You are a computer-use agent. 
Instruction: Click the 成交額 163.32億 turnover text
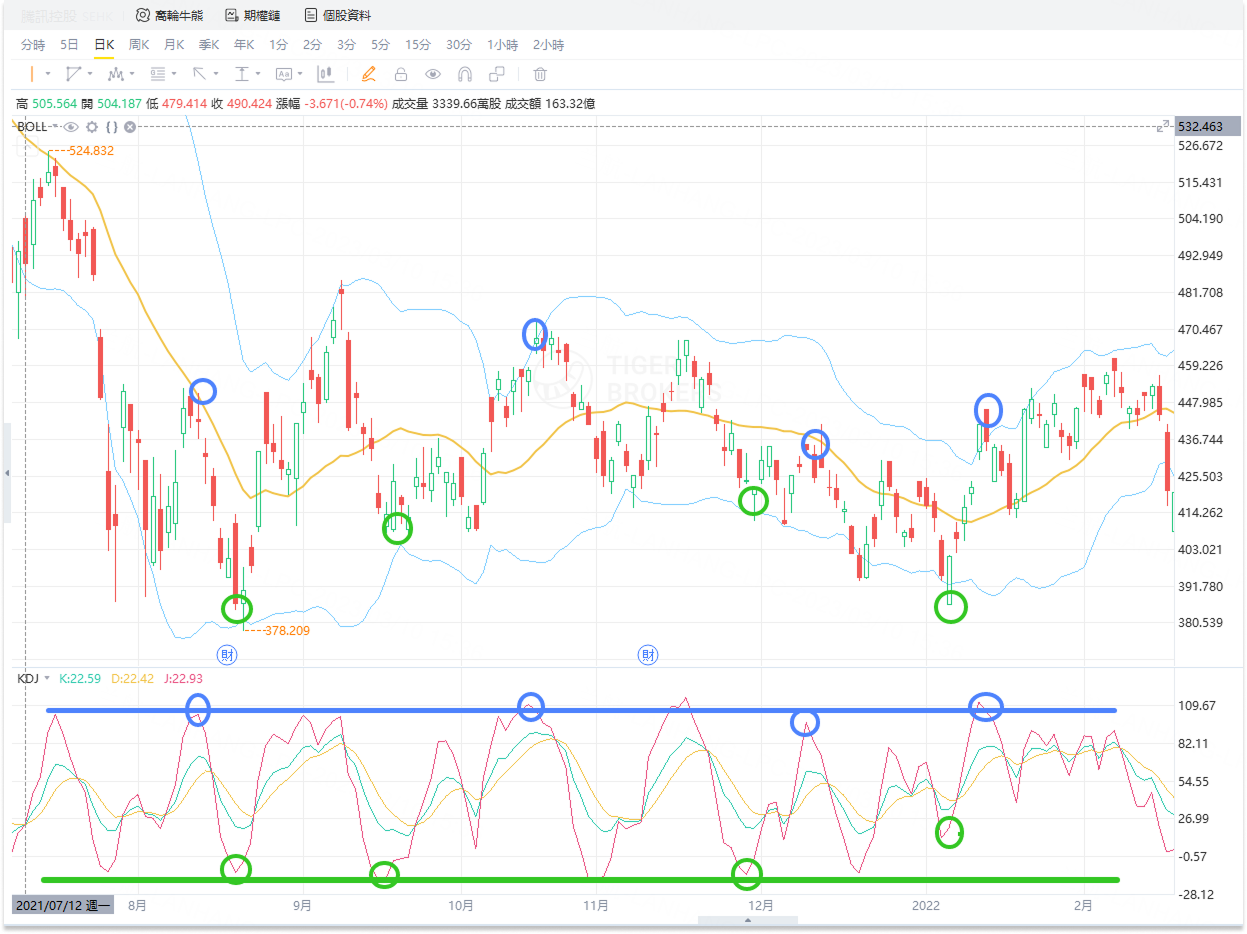tap(550, 103)
